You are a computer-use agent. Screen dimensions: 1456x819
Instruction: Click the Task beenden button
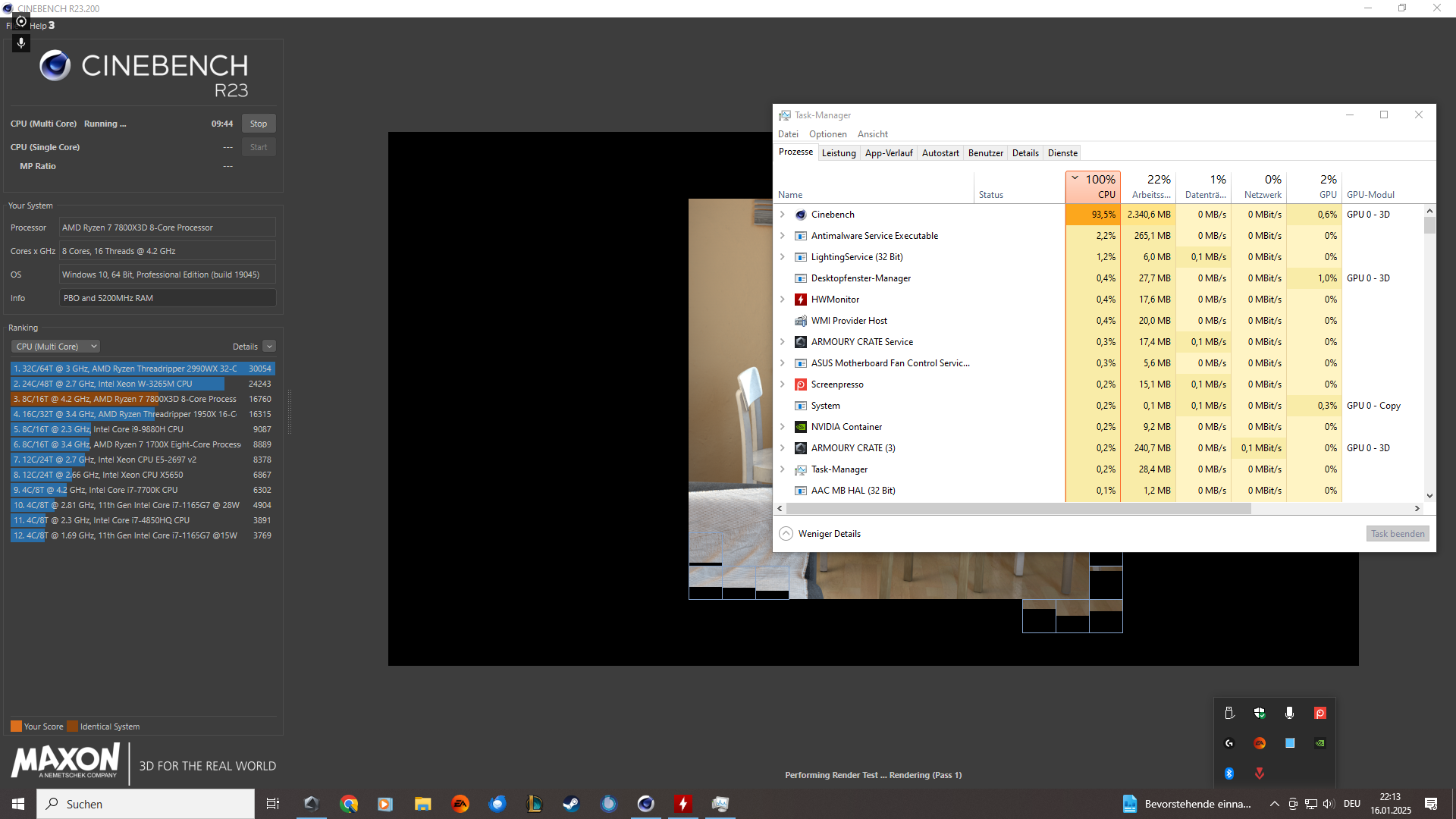pyautogui.click(x=1398, y=534)
